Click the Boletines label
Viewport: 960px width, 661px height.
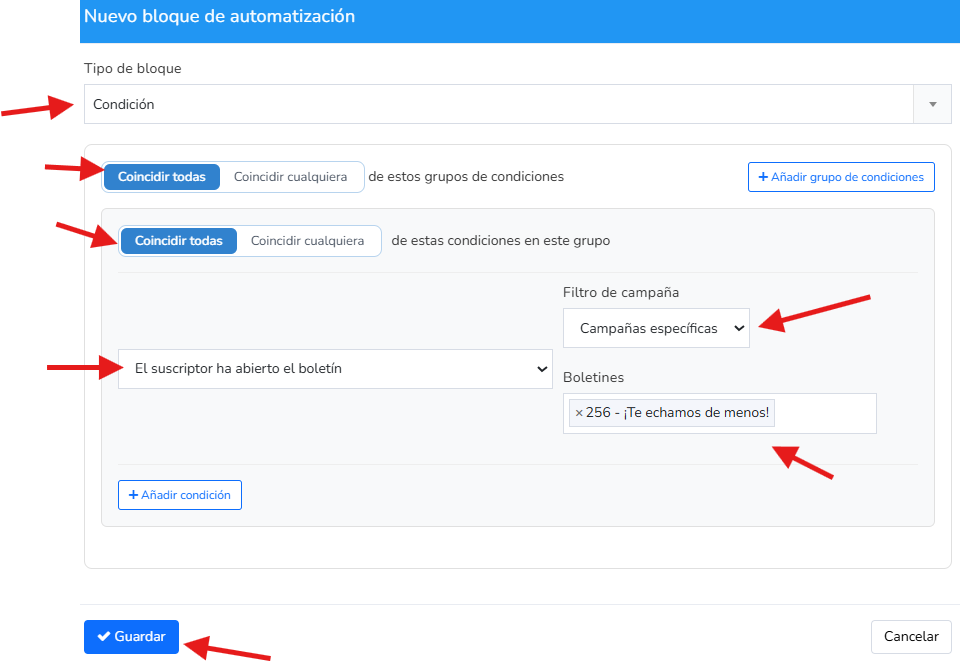point(593,378)
